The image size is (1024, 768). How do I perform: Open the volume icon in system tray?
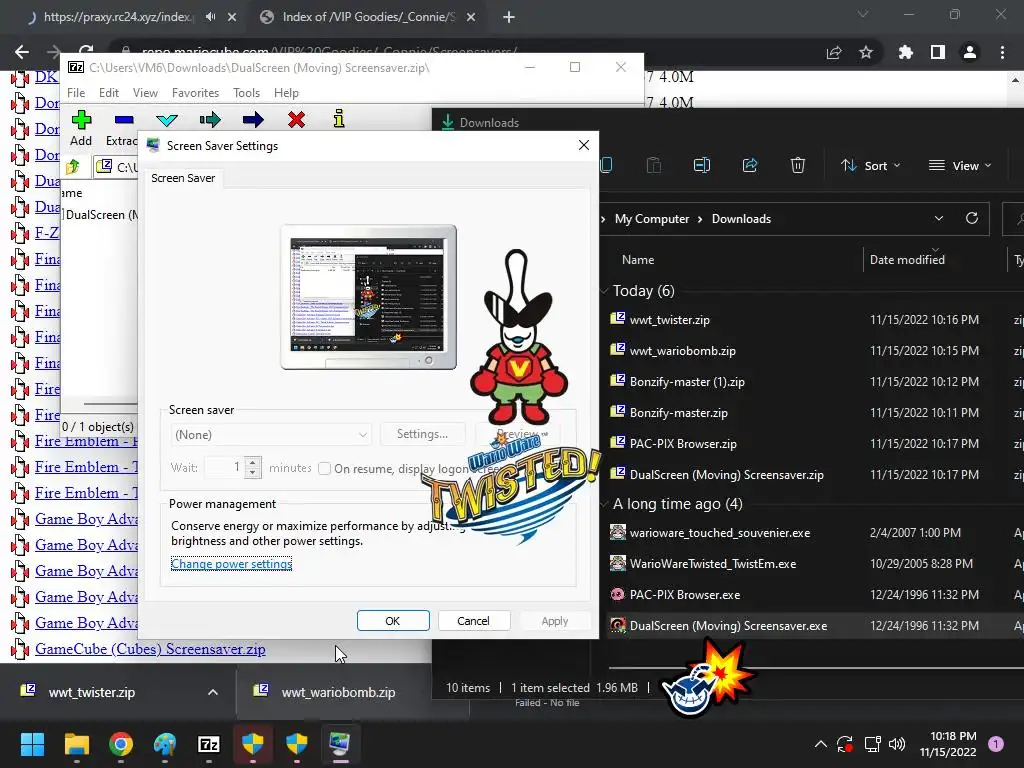pyautogui.click(x=897, y=744)
